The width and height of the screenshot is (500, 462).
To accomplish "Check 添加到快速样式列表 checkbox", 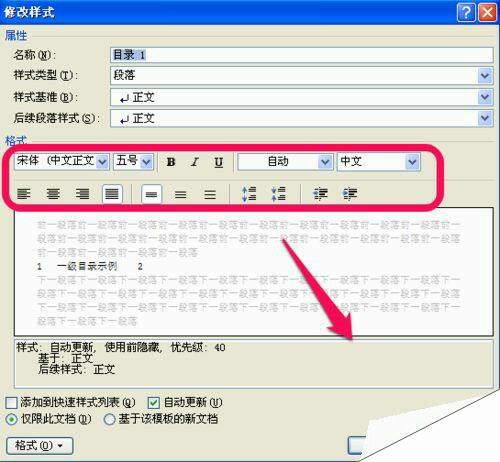I will click(x=11, y=403).
